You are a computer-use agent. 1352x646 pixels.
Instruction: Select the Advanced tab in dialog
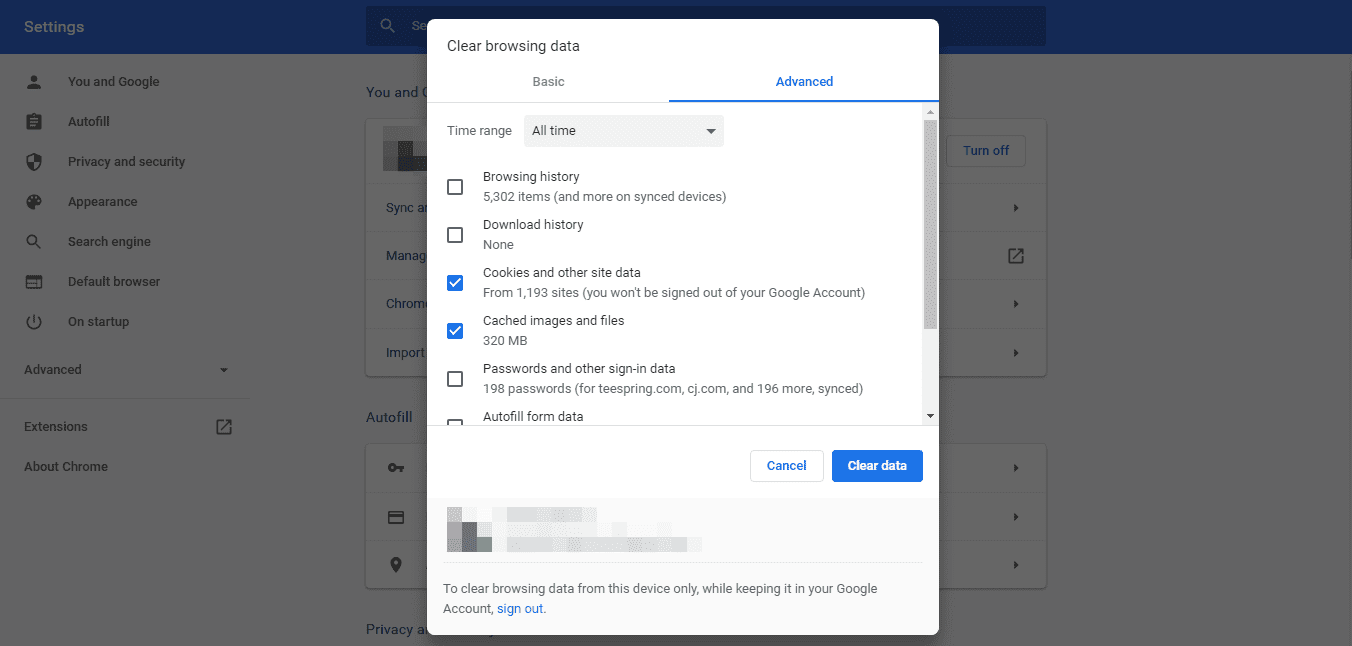click(x=804, y=82)
